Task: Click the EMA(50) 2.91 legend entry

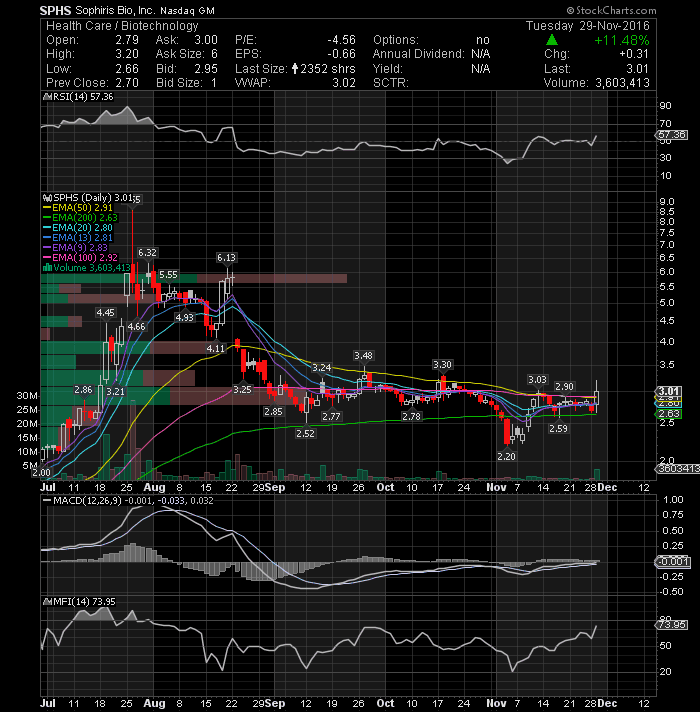Action: point(78,208)
